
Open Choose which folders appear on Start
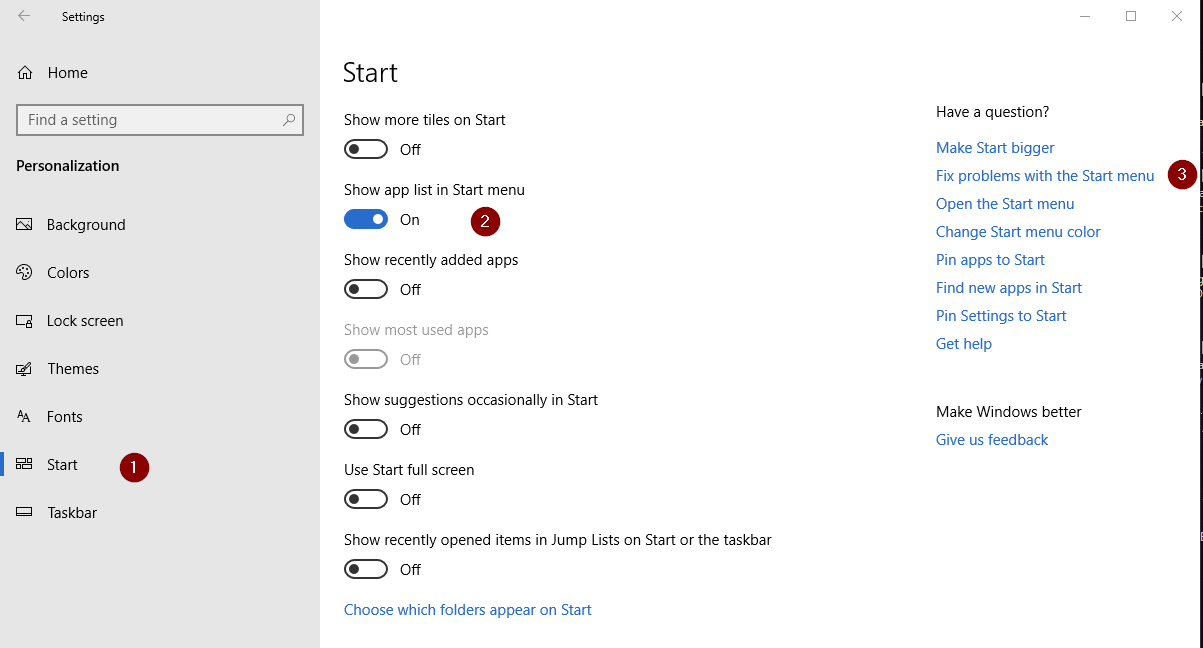coord(467,610)
